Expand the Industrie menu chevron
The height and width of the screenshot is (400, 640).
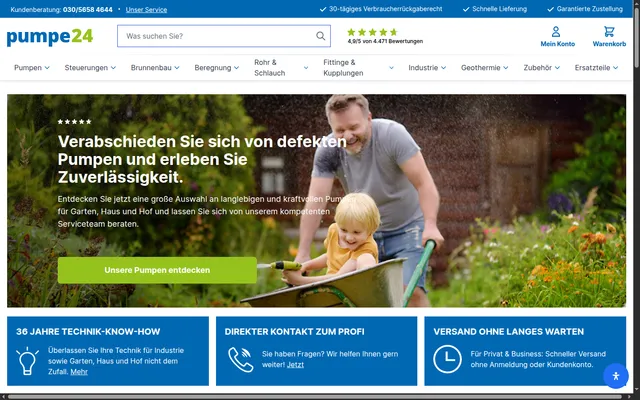[x=443, y=68]
